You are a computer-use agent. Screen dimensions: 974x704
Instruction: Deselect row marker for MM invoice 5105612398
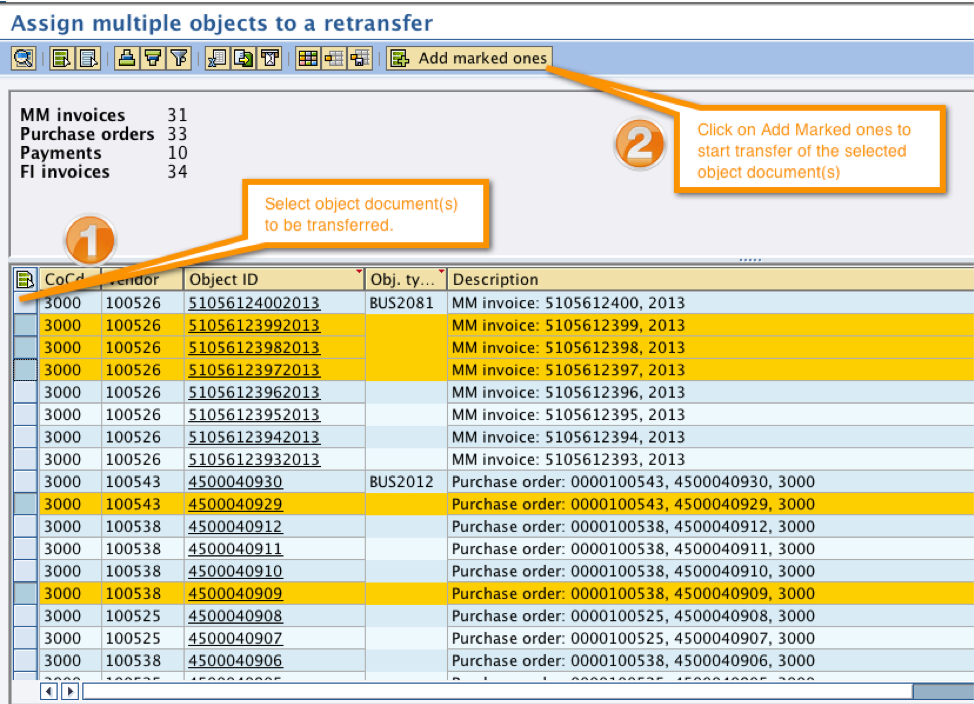tap(24, 347)
